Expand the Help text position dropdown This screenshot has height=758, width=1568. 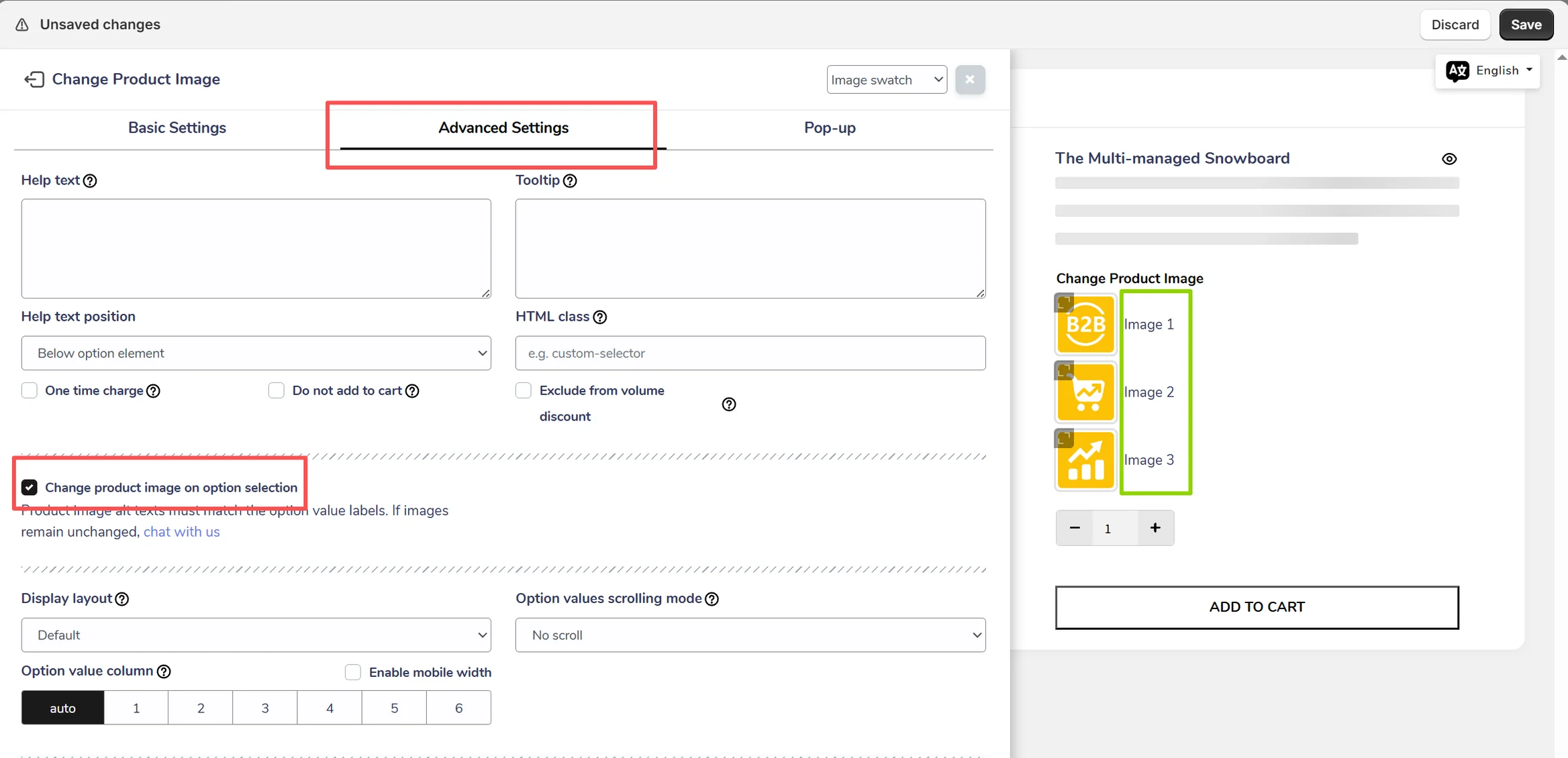point(256,354)
